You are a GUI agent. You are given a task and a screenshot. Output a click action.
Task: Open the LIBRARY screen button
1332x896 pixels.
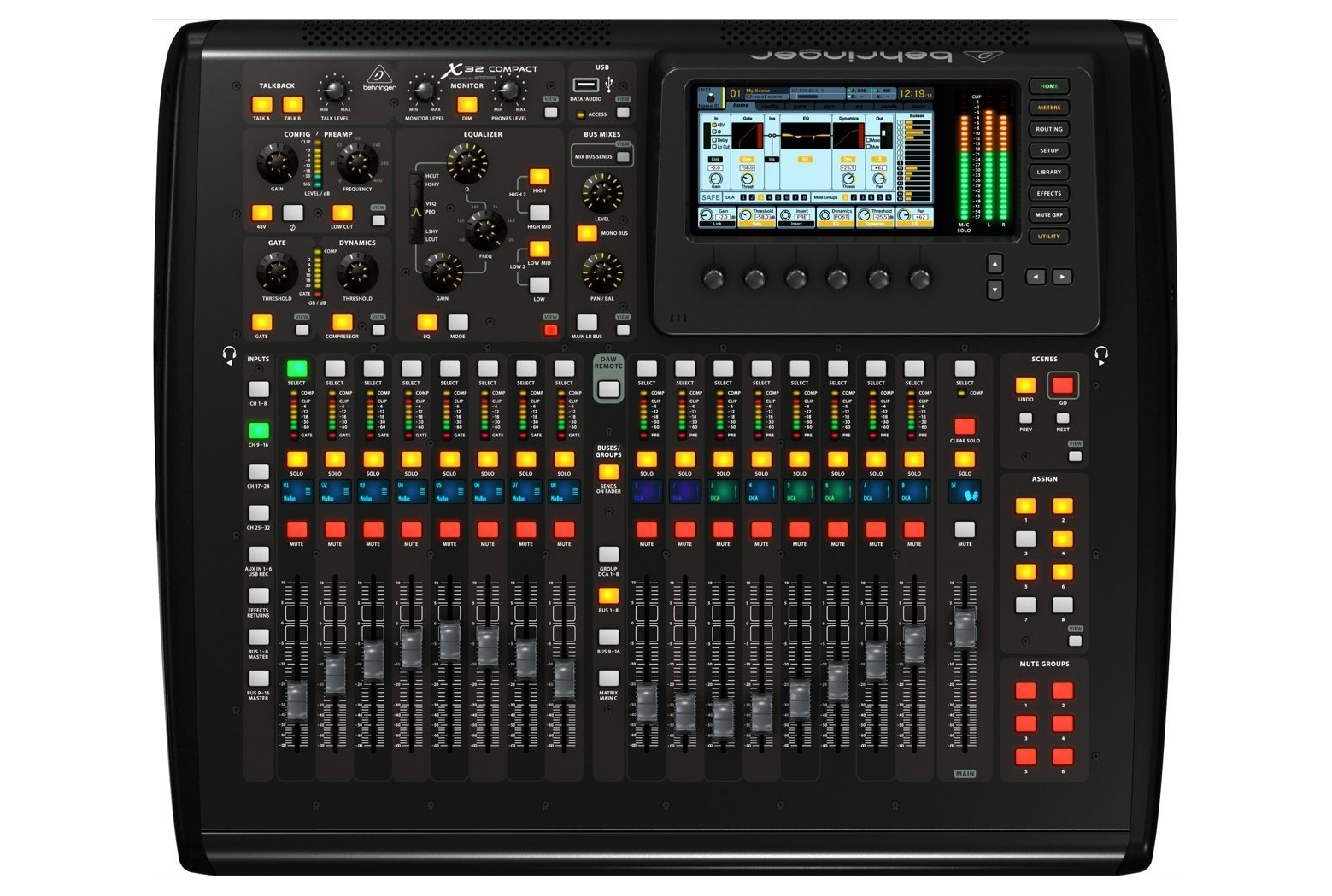click(1048, 172)
